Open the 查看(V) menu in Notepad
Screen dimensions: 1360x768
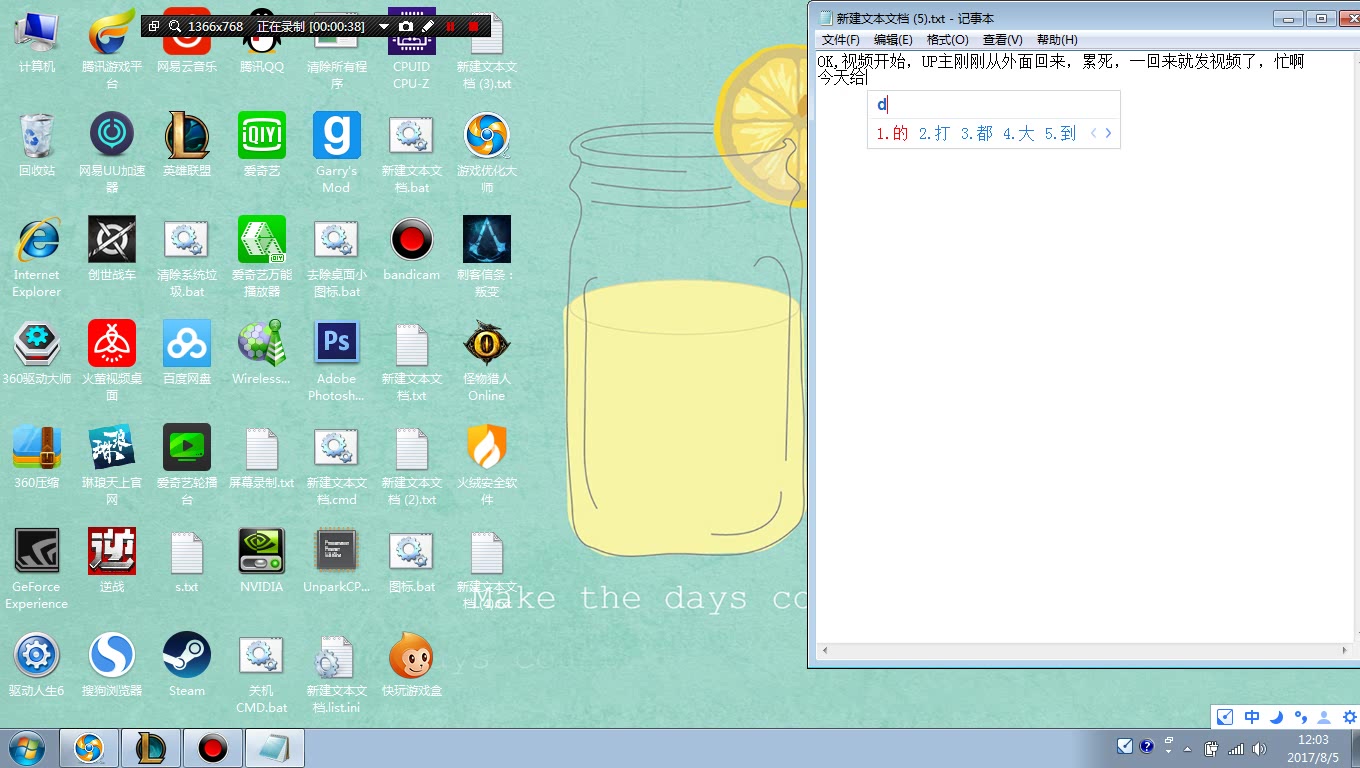1002,40
